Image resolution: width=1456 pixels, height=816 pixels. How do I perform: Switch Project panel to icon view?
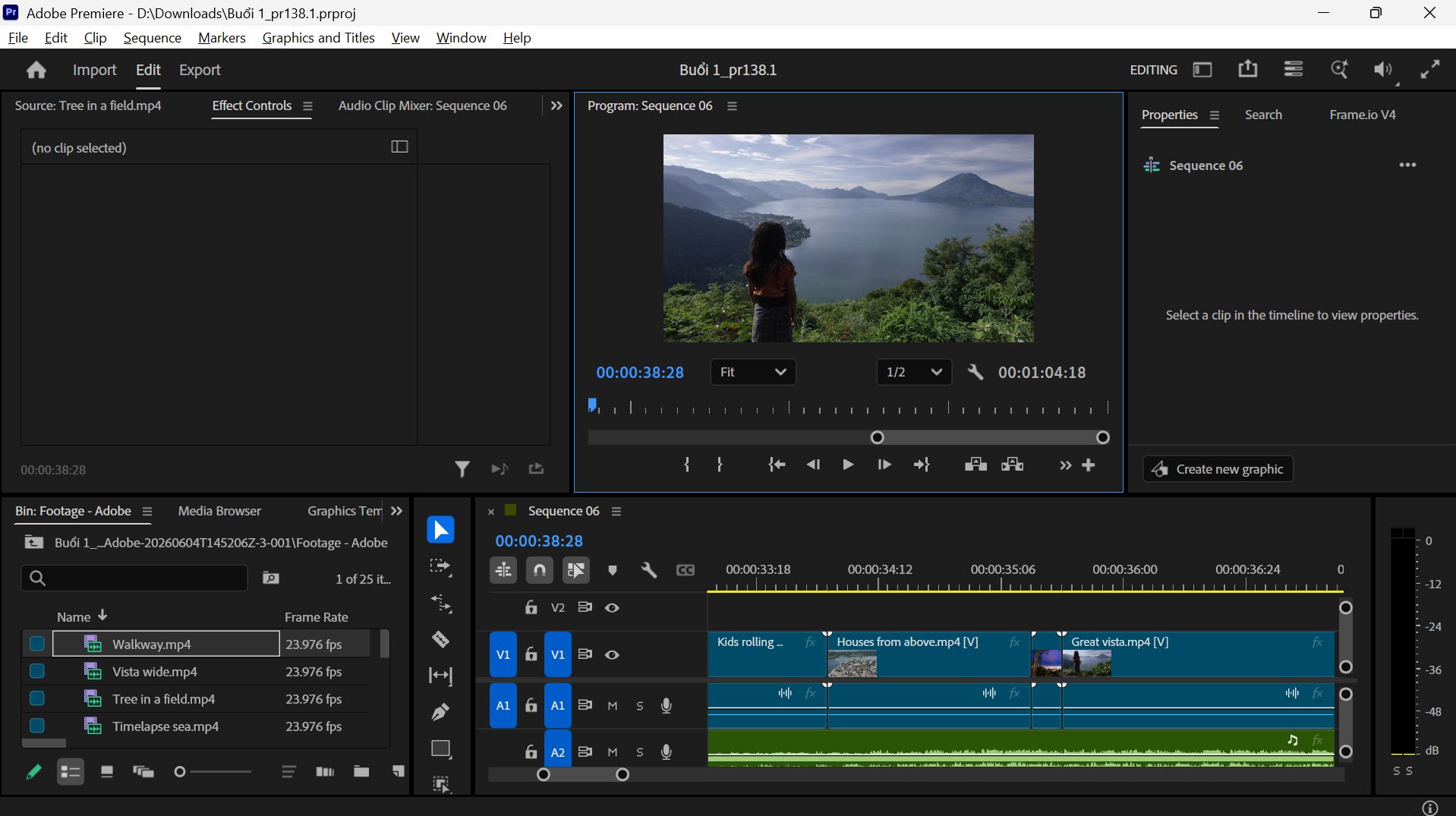click(107, 771)
